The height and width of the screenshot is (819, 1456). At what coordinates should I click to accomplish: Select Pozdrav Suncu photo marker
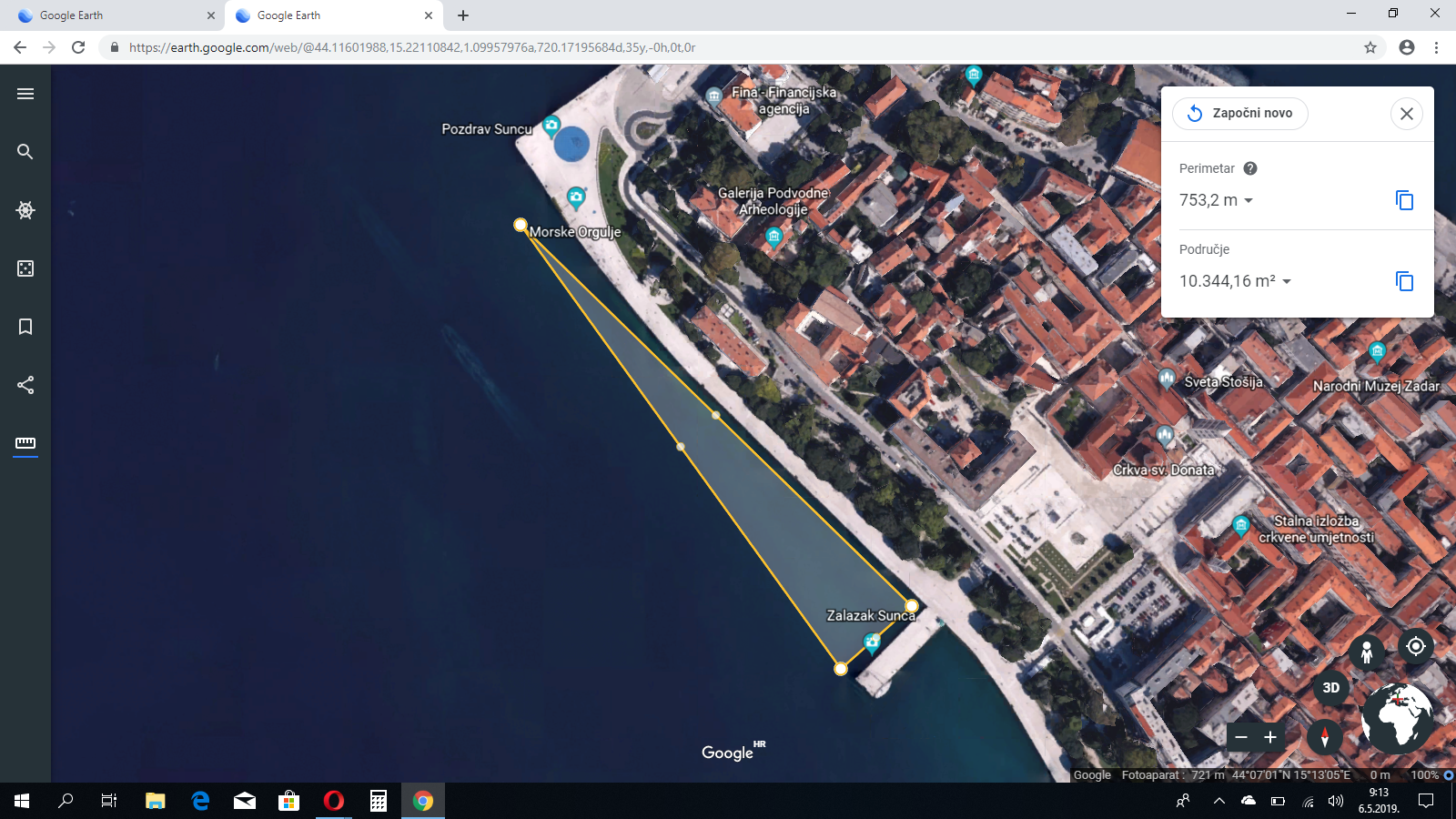click(x=551, y=126)
